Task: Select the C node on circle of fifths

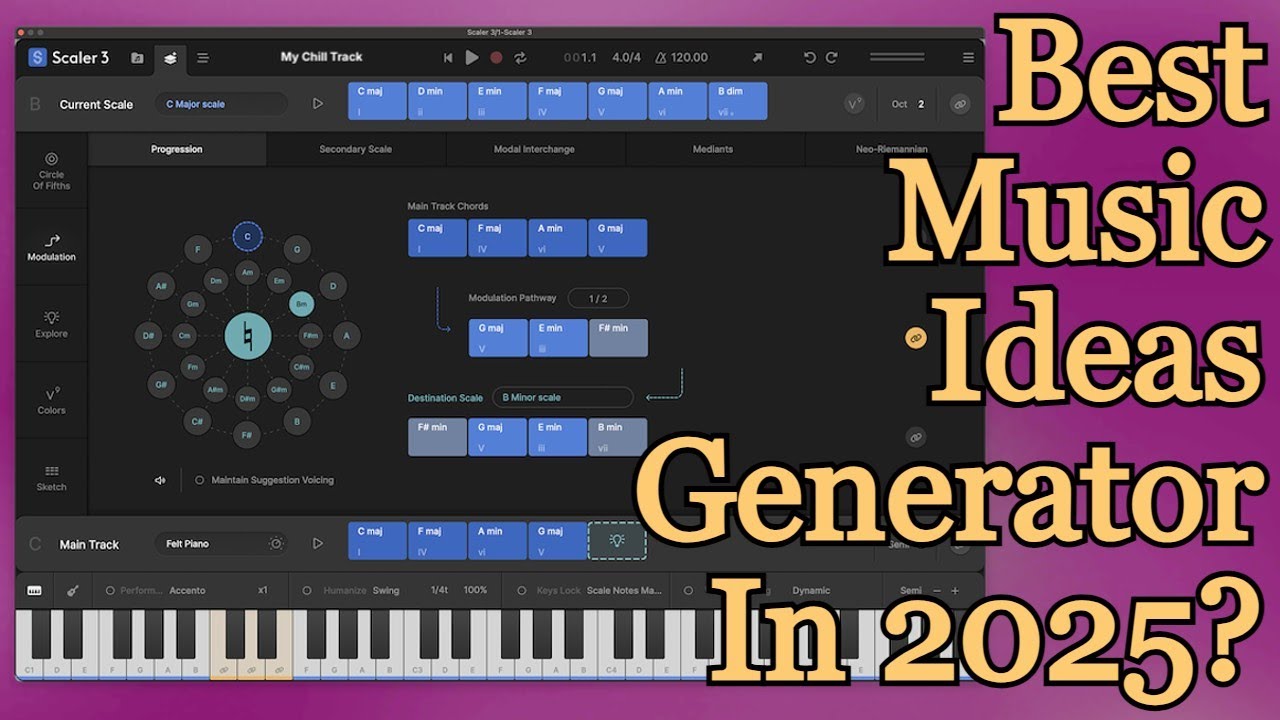Action: [x=247, y=236]
